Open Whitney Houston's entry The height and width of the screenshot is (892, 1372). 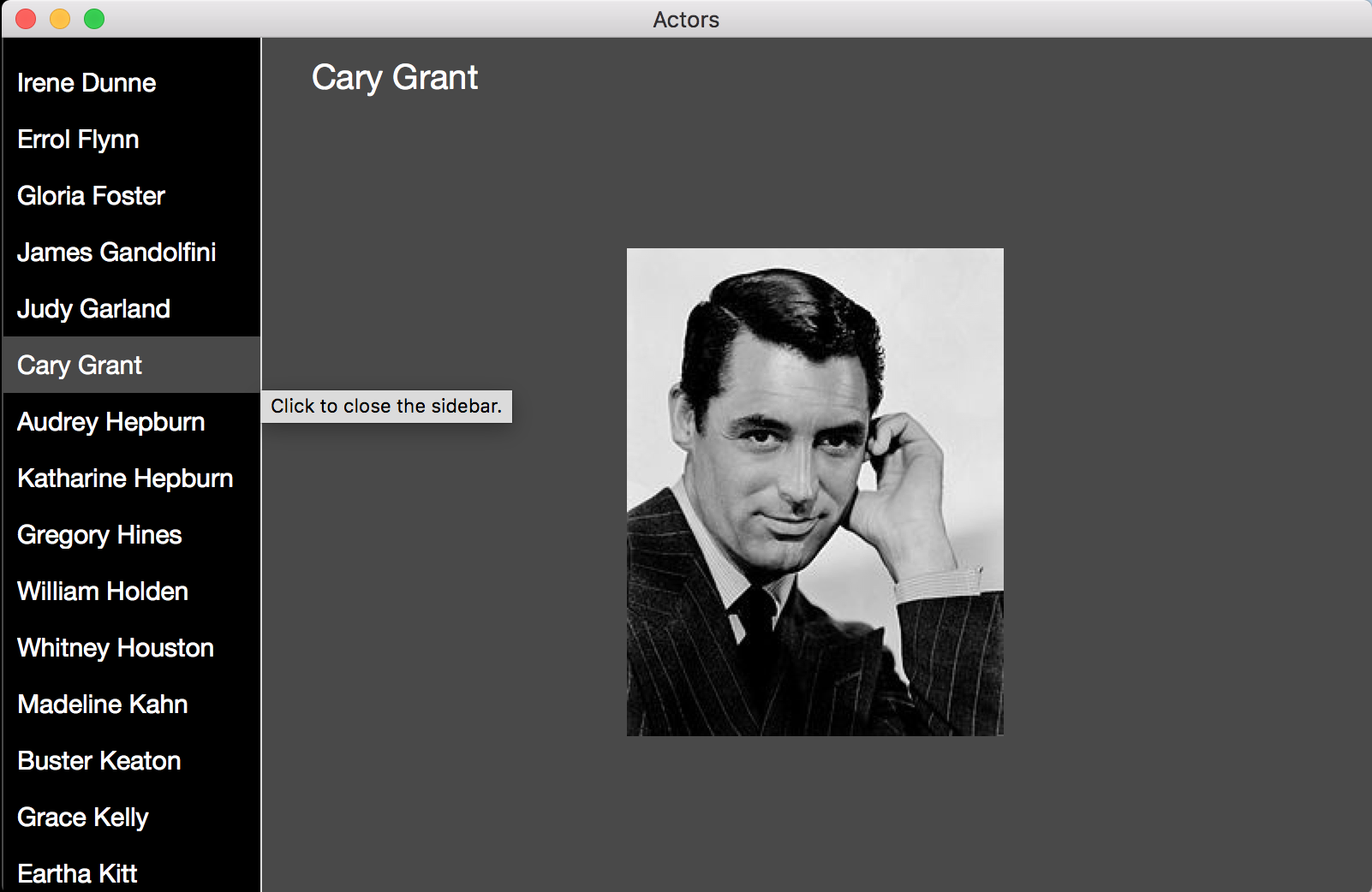click(116, 648)
